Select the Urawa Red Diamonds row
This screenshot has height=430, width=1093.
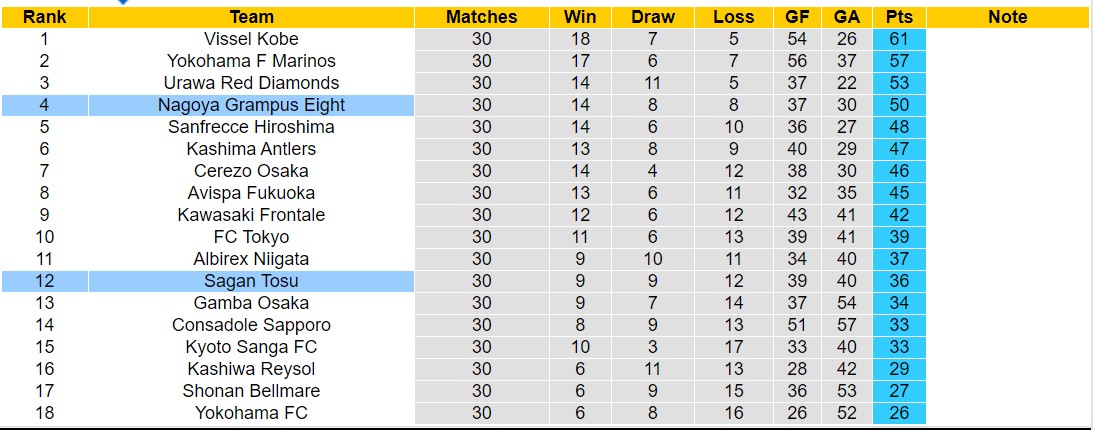tap(251, 83)
